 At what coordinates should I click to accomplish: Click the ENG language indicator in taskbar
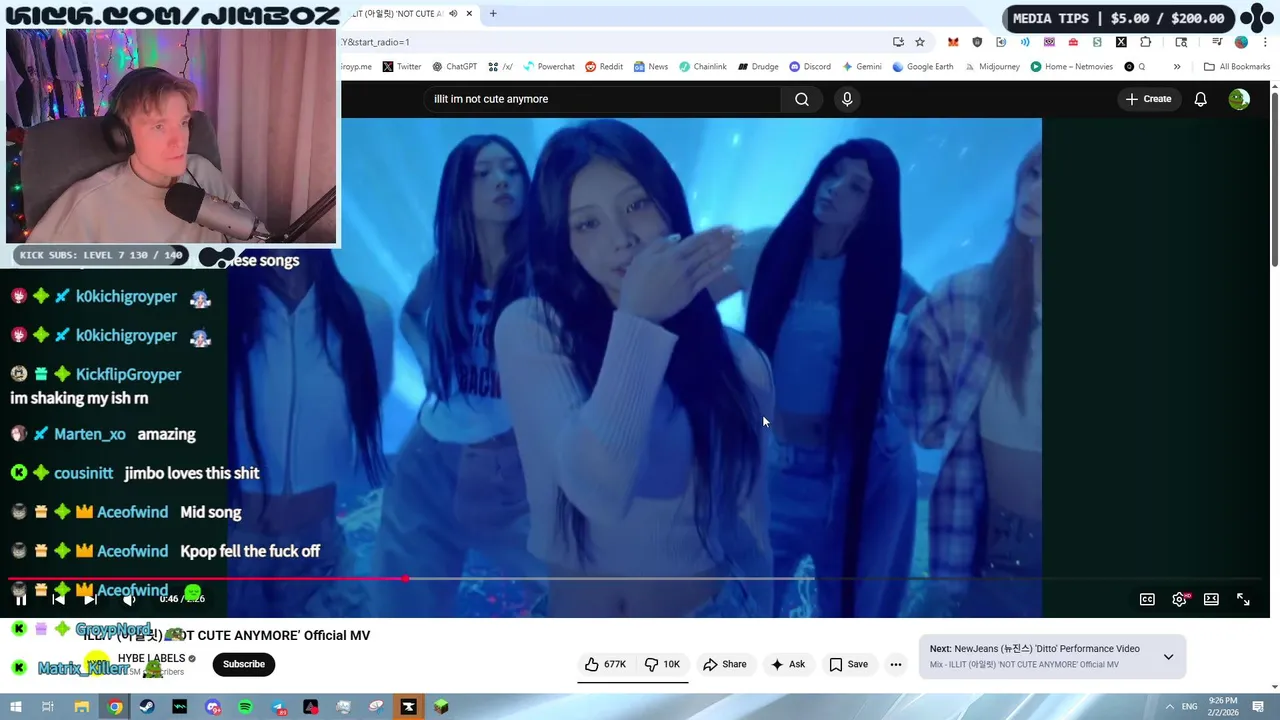click(1190, 707)
